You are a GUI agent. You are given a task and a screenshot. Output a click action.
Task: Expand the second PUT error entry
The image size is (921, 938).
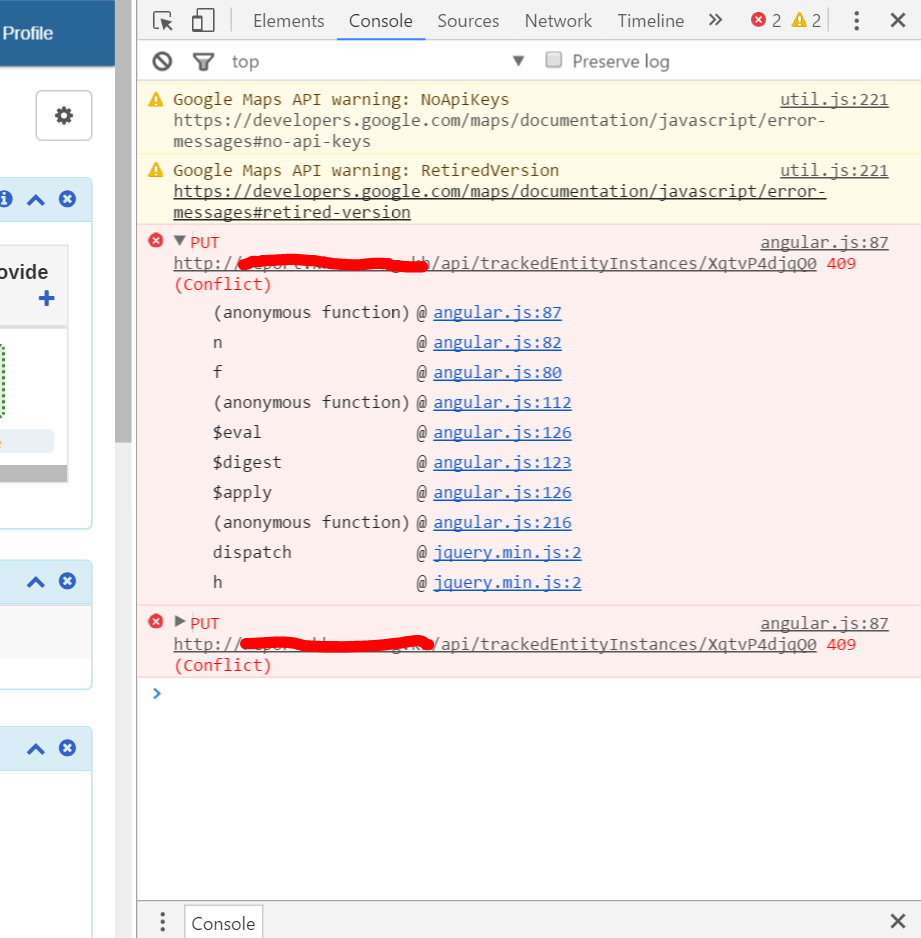tap(180, 622)
